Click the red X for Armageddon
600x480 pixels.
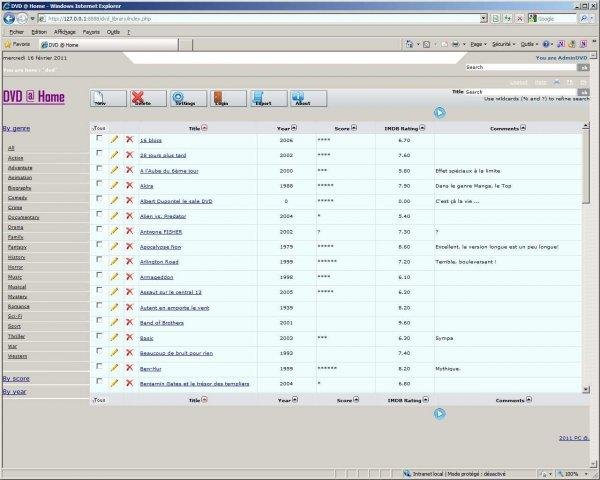[130, 276]
